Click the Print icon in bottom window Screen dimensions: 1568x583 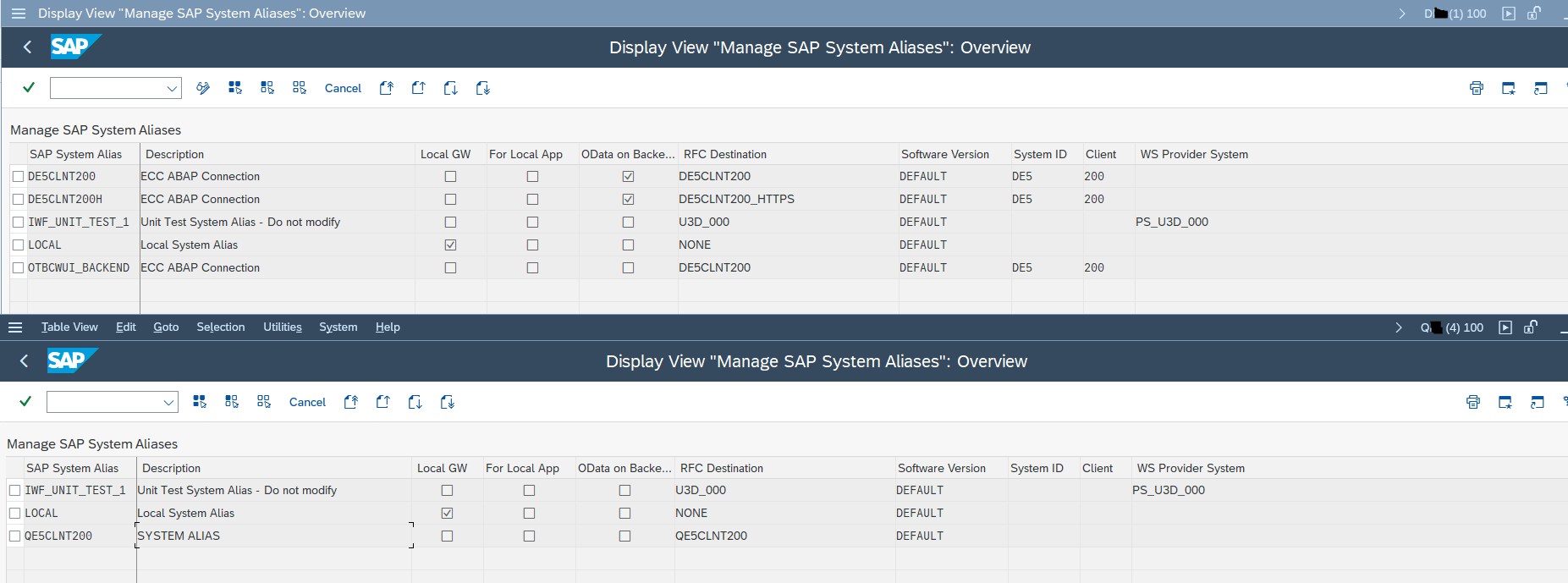[x=1473, y=402]
